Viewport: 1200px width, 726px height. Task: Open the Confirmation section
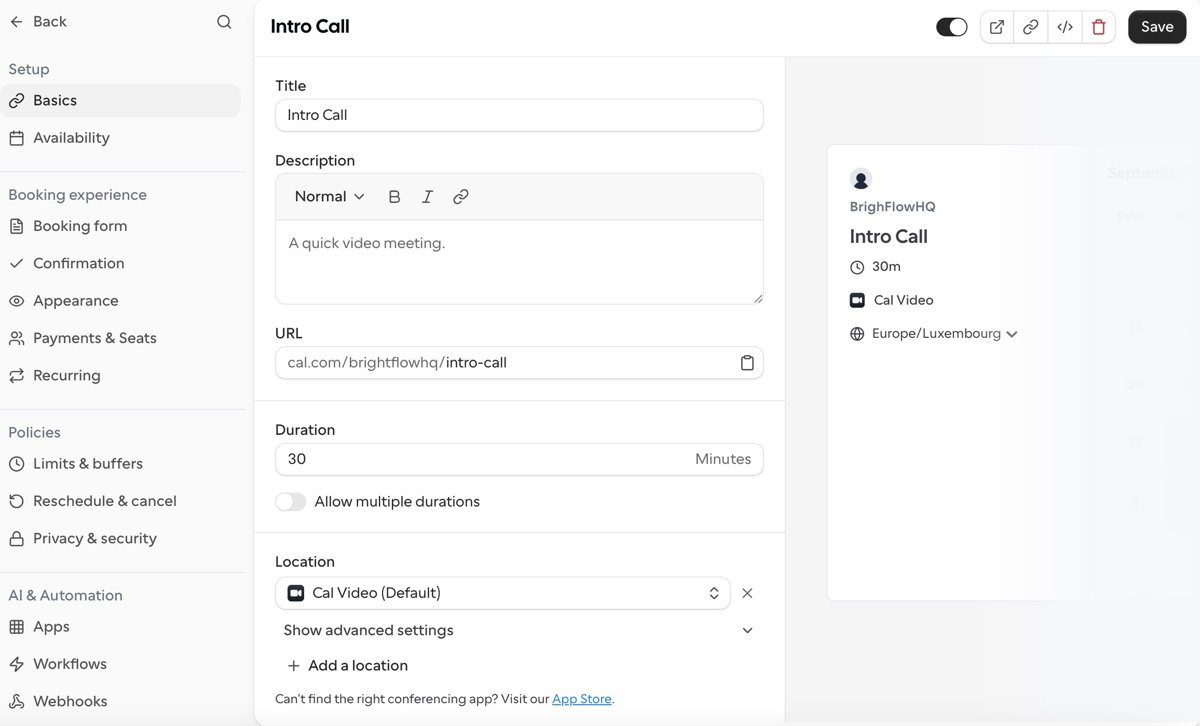[x=120, y=263]
